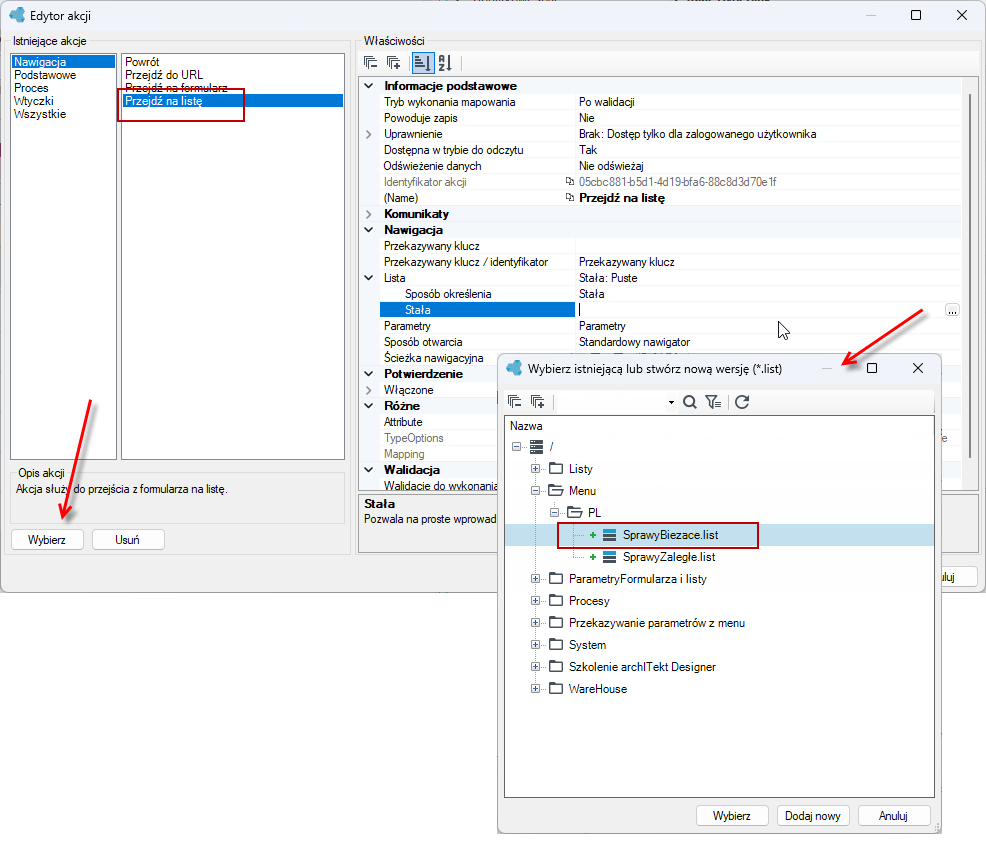Click Dodaj nowy in the picker dialog

[813, 816]
